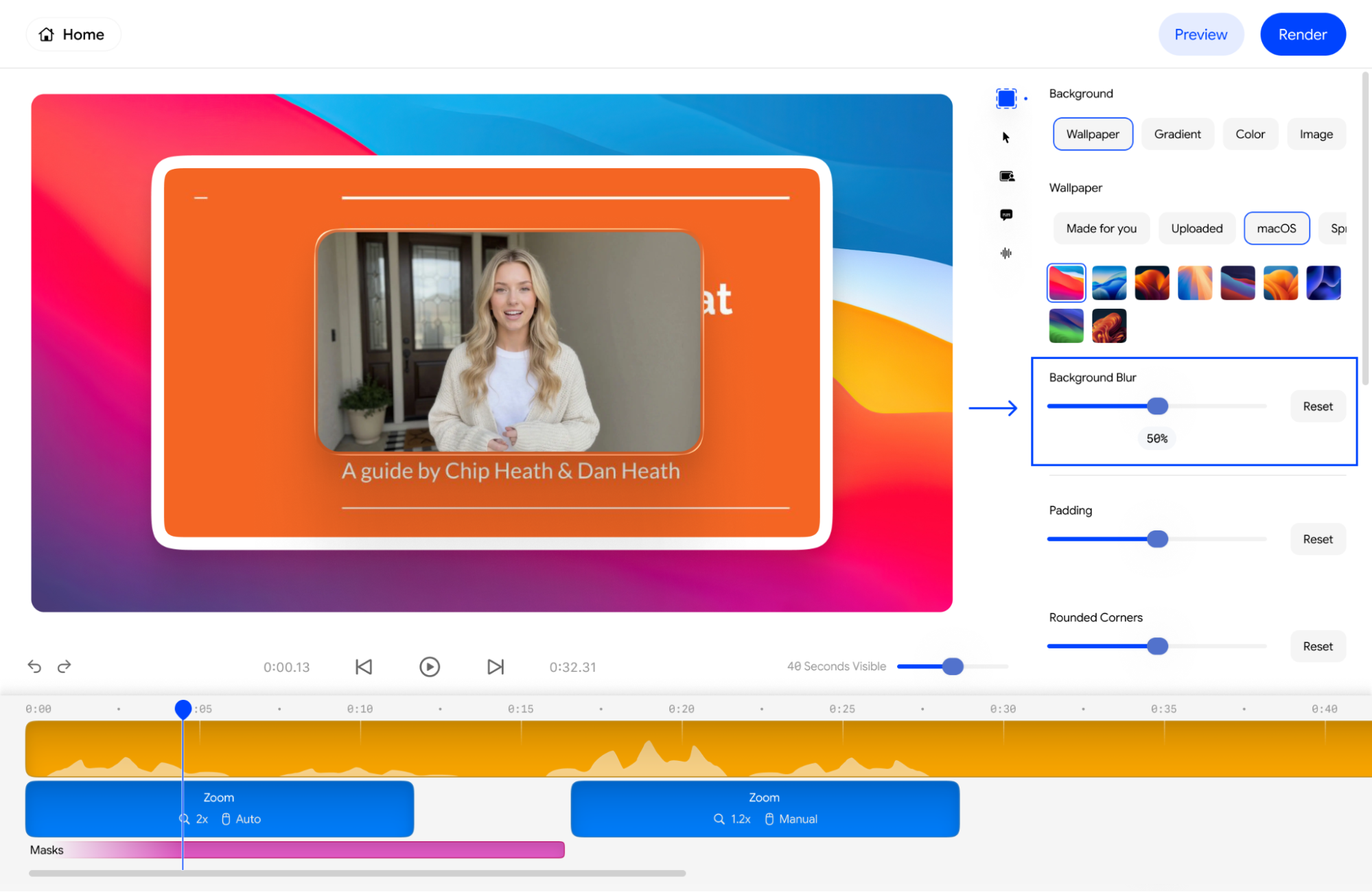Viewport: 1372px width, 892px height.
Task: Go to the Home screen
Action: (72, 34)
